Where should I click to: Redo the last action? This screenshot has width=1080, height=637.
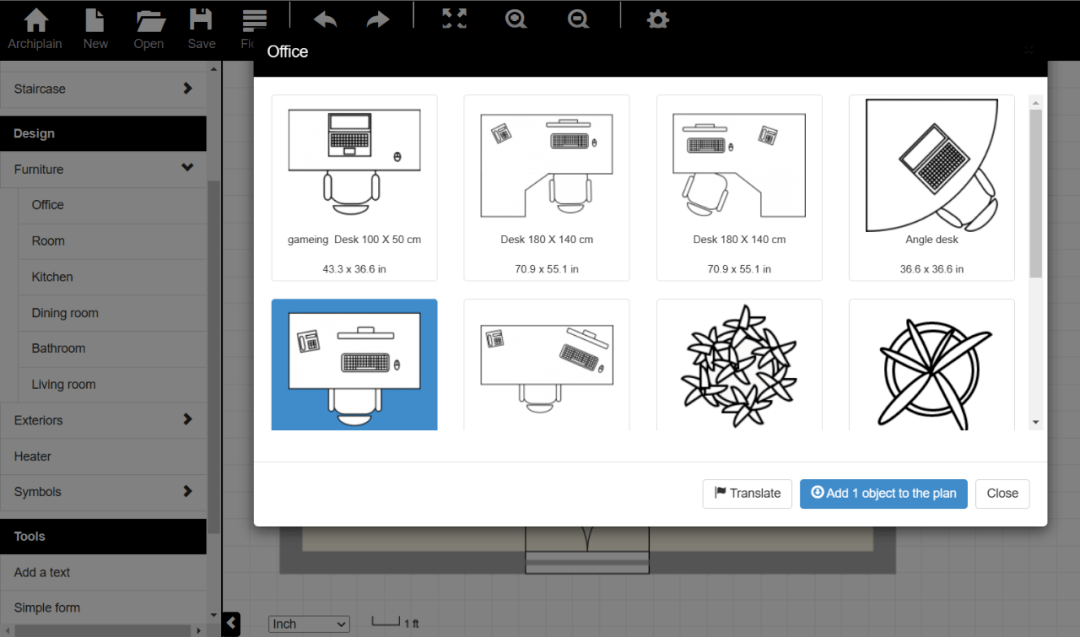(378, 19)
